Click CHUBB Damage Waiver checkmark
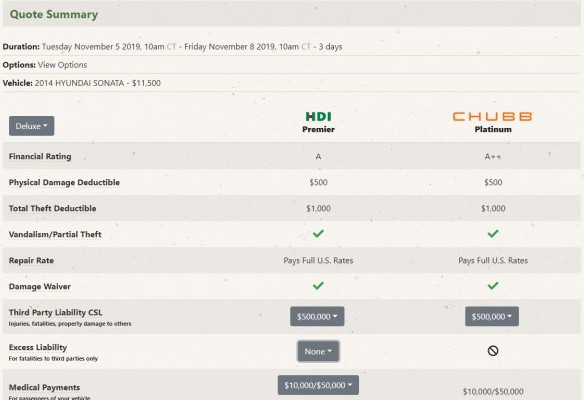Screen dimensions: 584x400 point(493,286)
